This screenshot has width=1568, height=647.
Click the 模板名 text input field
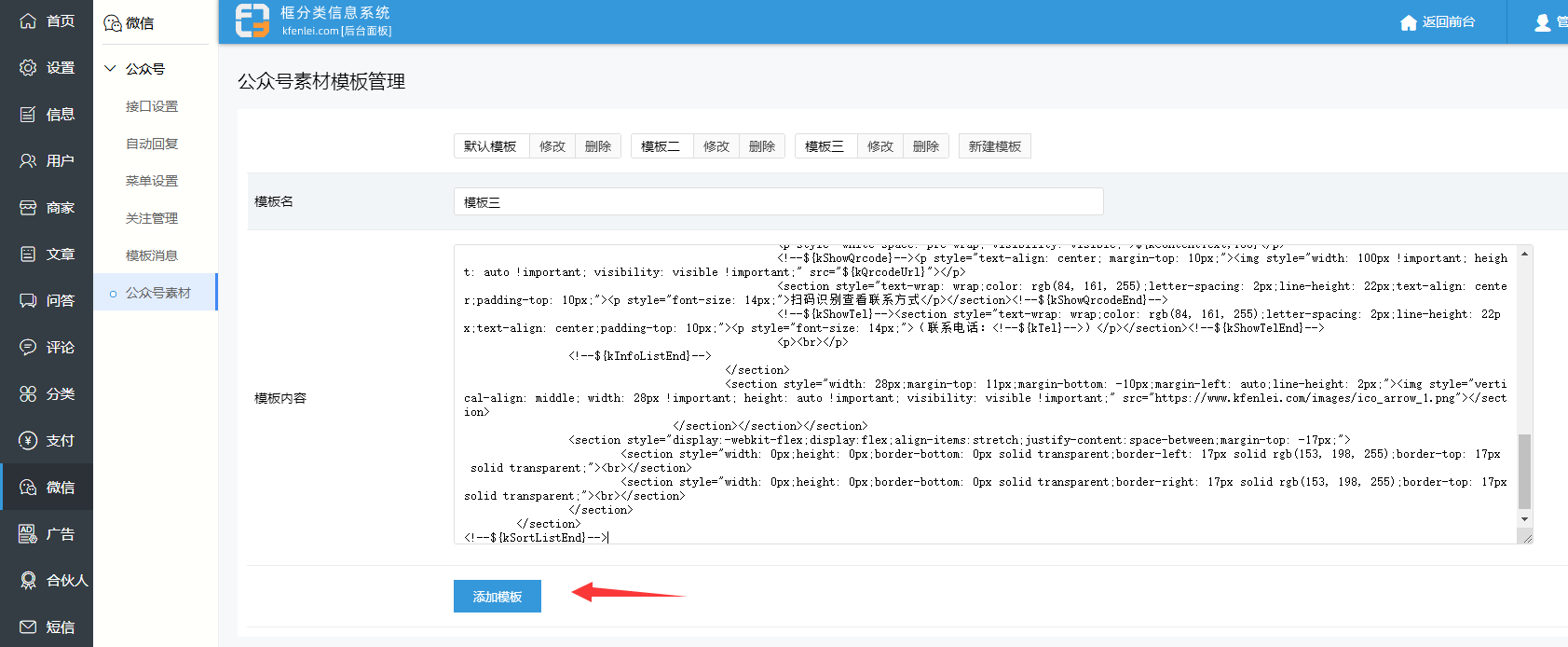(x=778, y=201)
